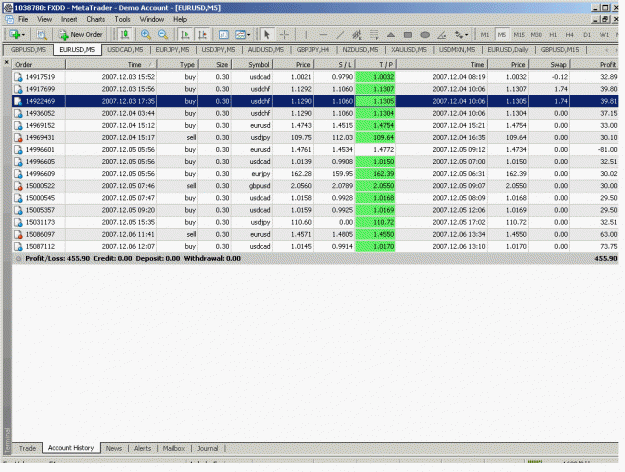This screenshot has height=472, width=625.
Task: Click the -81.00 profit value
Action: point(607,149)
